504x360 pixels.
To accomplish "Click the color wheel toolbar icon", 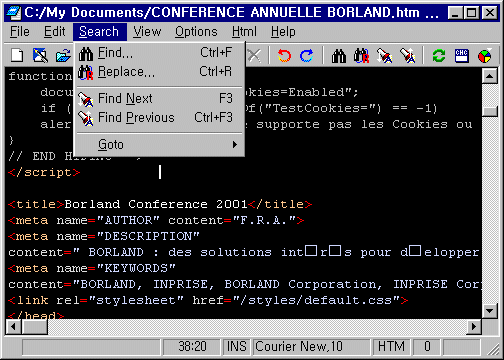I will pyautogui.click(x=485, y=56).
